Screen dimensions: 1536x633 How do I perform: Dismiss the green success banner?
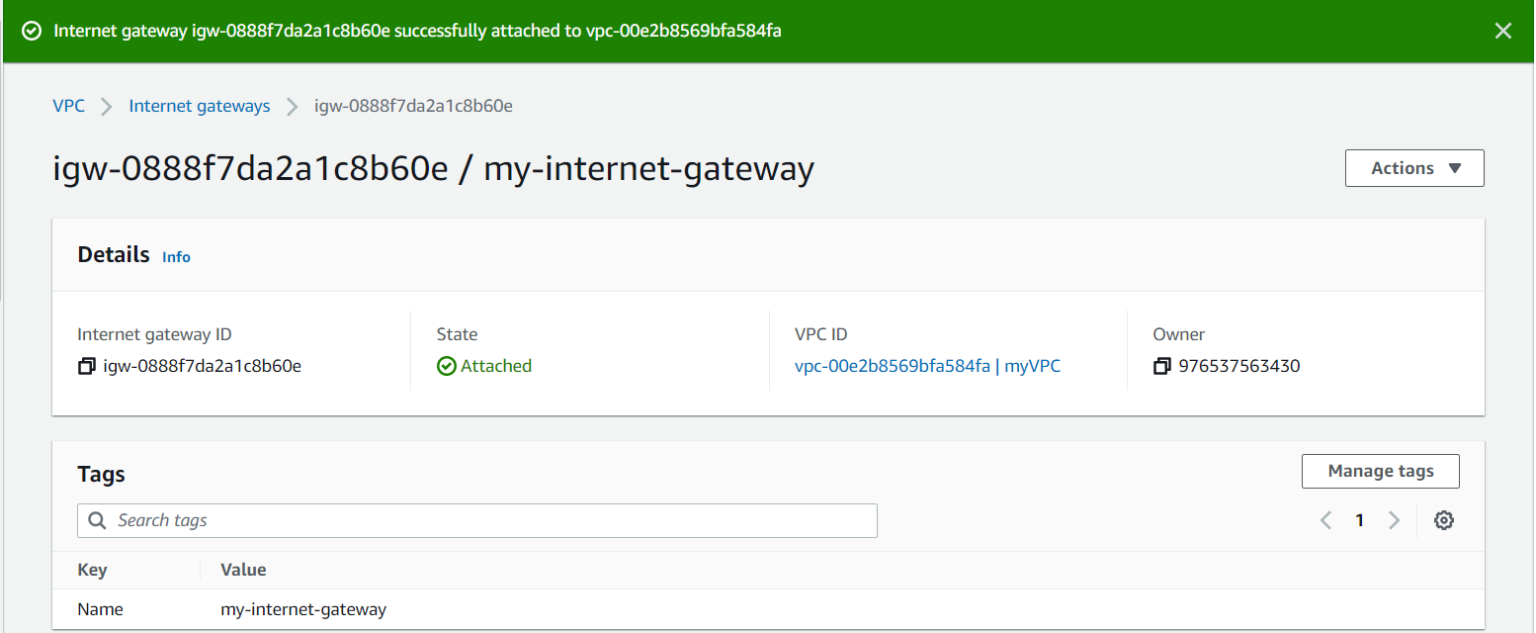pyautogui.click(x=1503, y=31)
